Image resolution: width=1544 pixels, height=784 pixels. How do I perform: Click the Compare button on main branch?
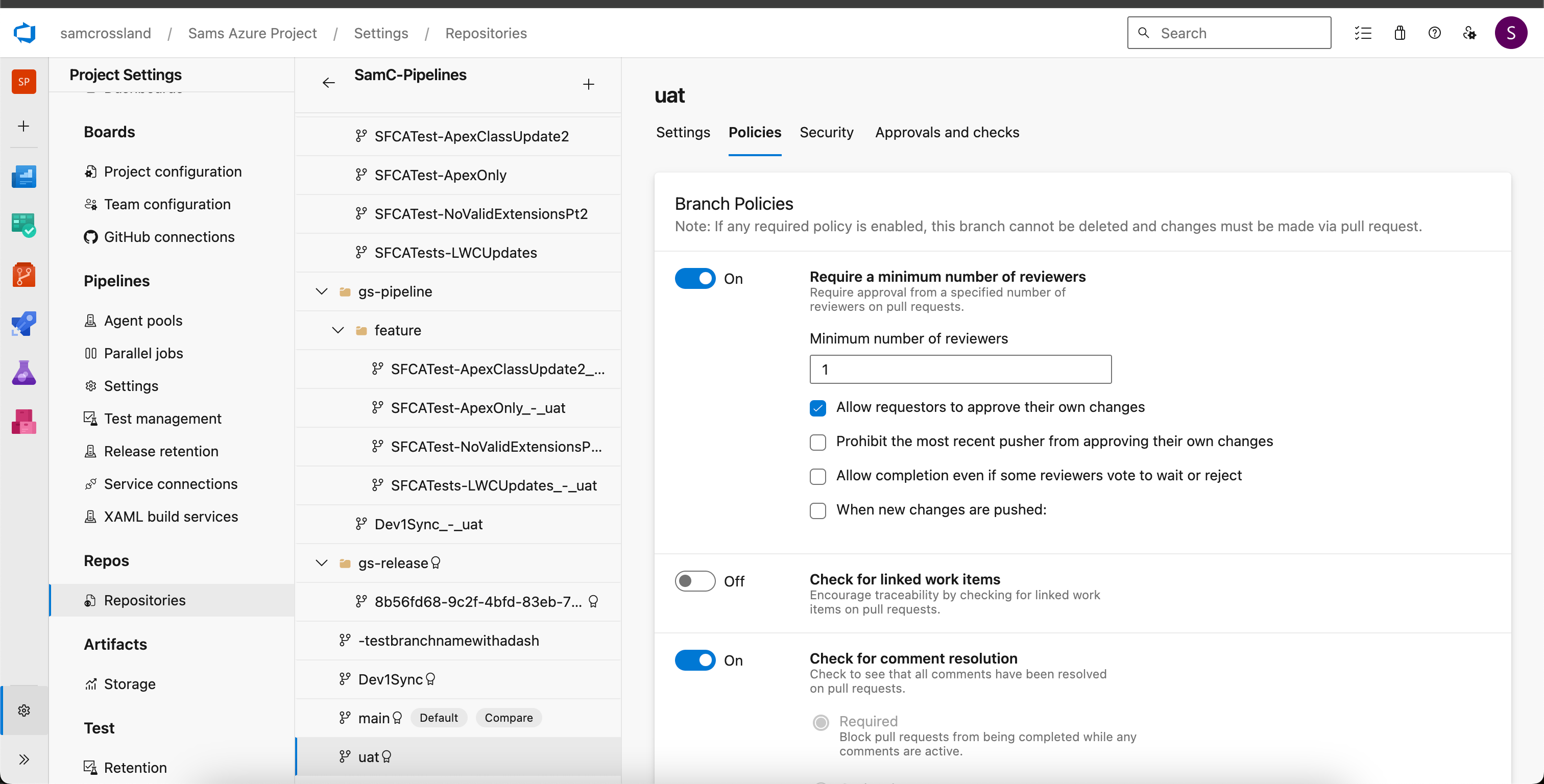(x=508, y=718)
